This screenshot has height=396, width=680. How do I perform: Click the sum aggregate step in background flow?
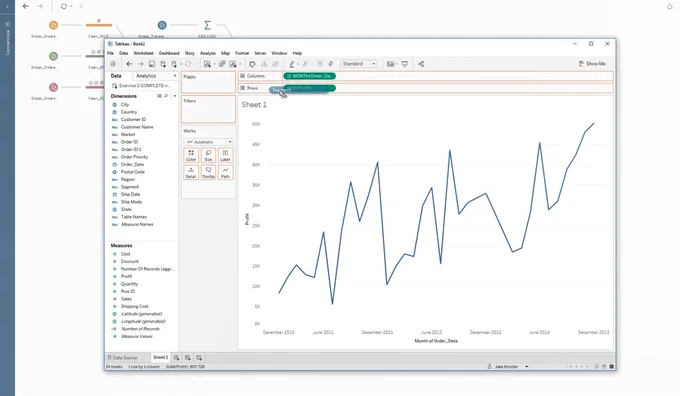click(x=207, y=26)
